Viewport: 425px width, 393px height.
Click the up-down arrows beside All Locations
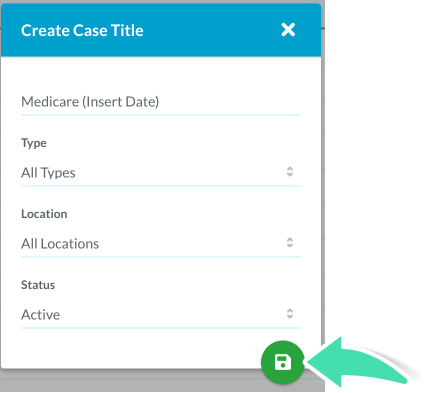(290, 243)
